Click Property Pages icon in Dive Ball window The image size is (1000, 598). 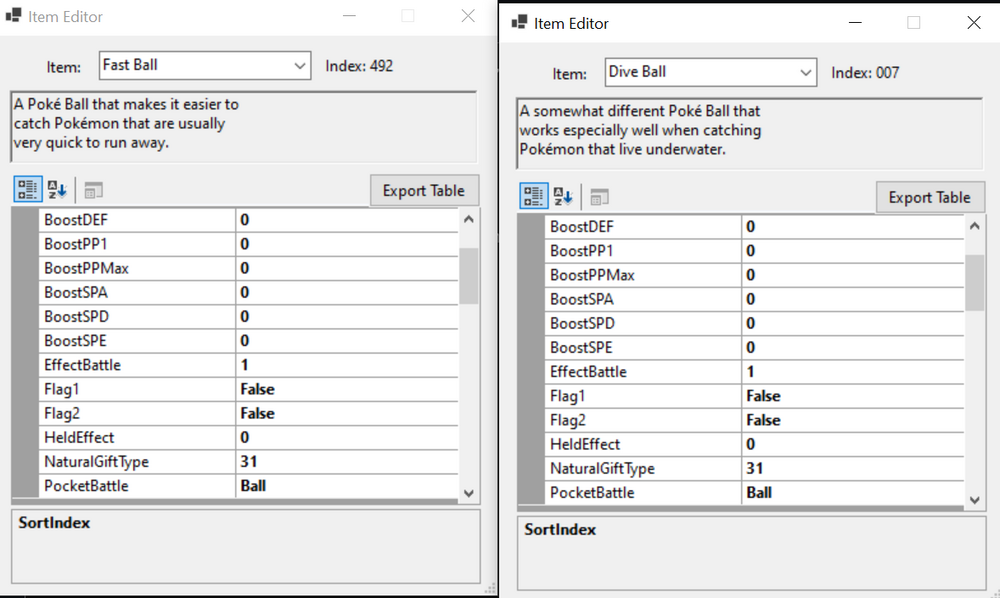[599, 197]
